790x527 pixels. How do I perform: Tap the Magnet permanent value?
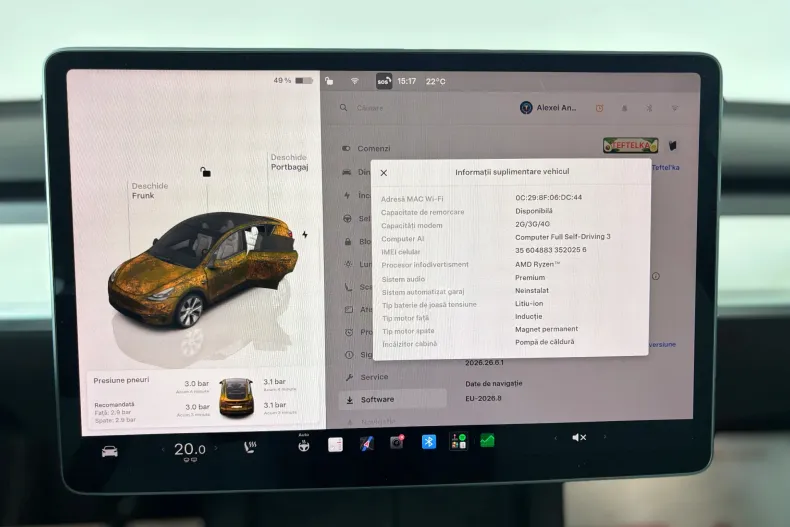point(546,329)
